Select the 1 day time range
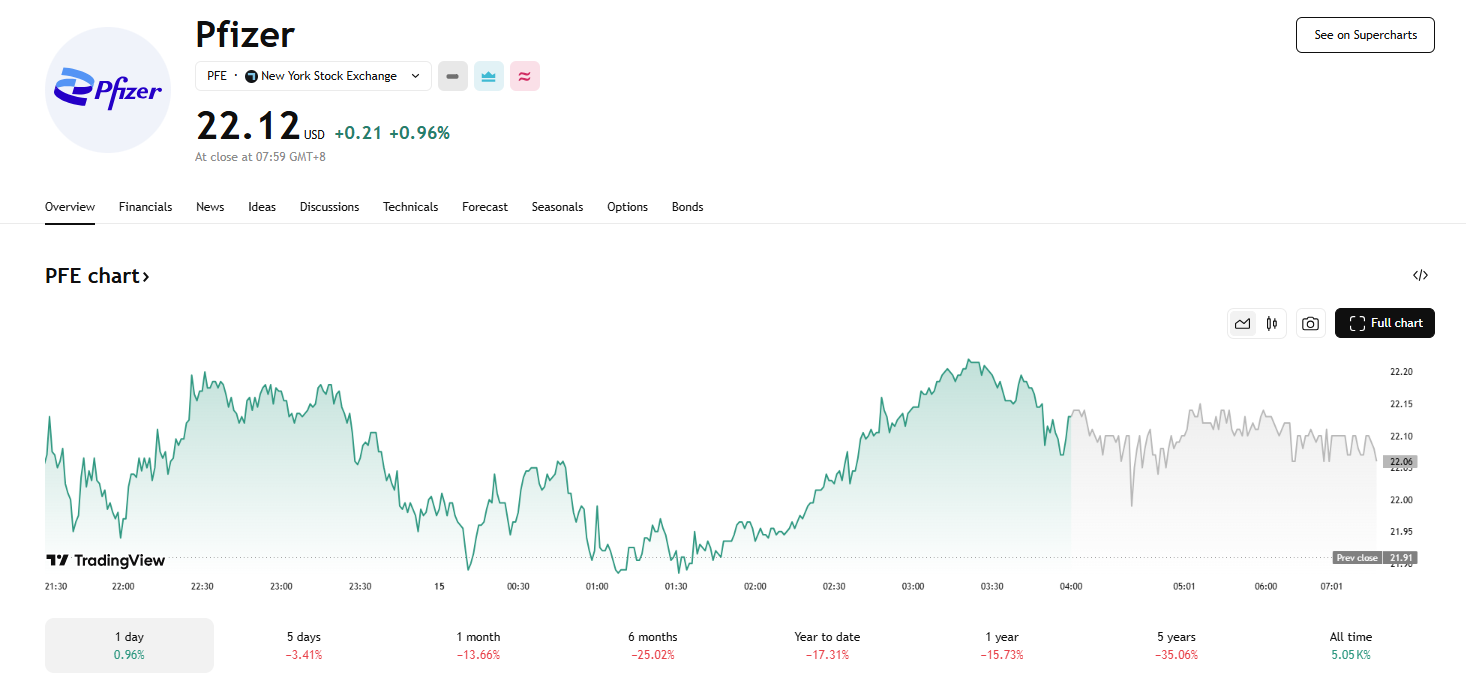 pyautogui.click(x=129, y=645)
